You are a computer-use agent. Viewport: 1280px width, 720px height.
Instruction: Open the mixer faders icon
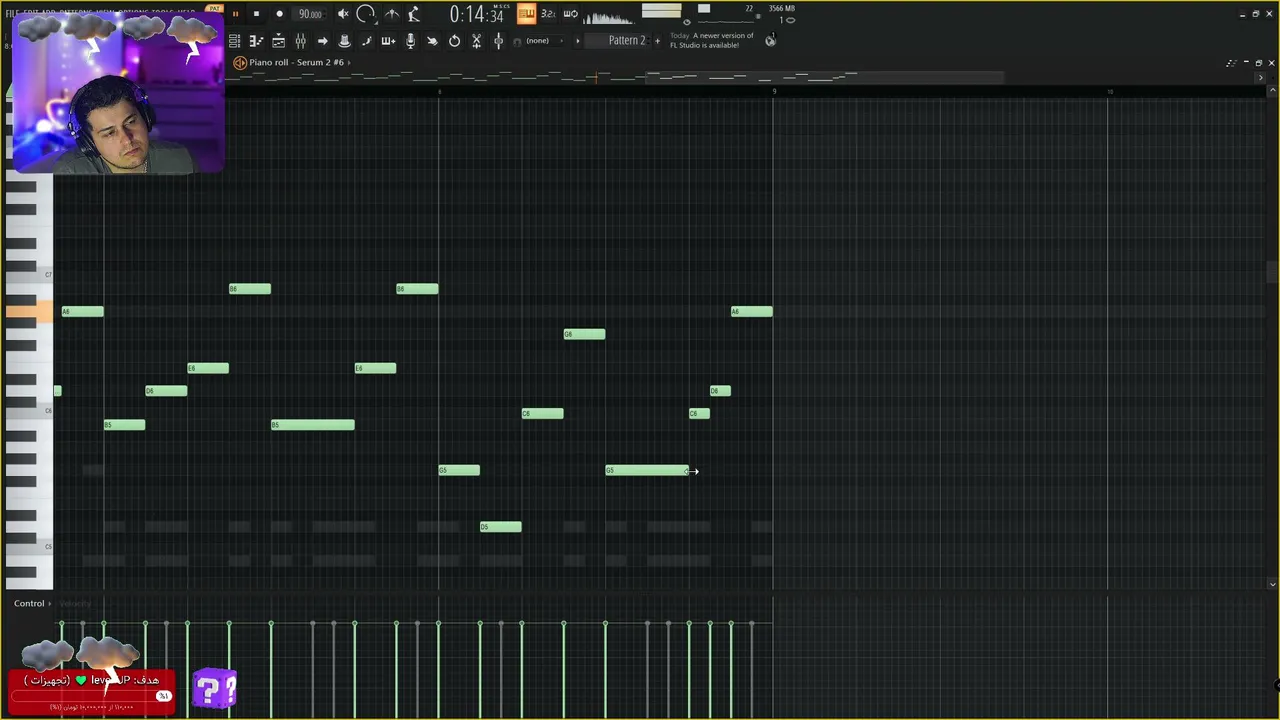(300, 41)
